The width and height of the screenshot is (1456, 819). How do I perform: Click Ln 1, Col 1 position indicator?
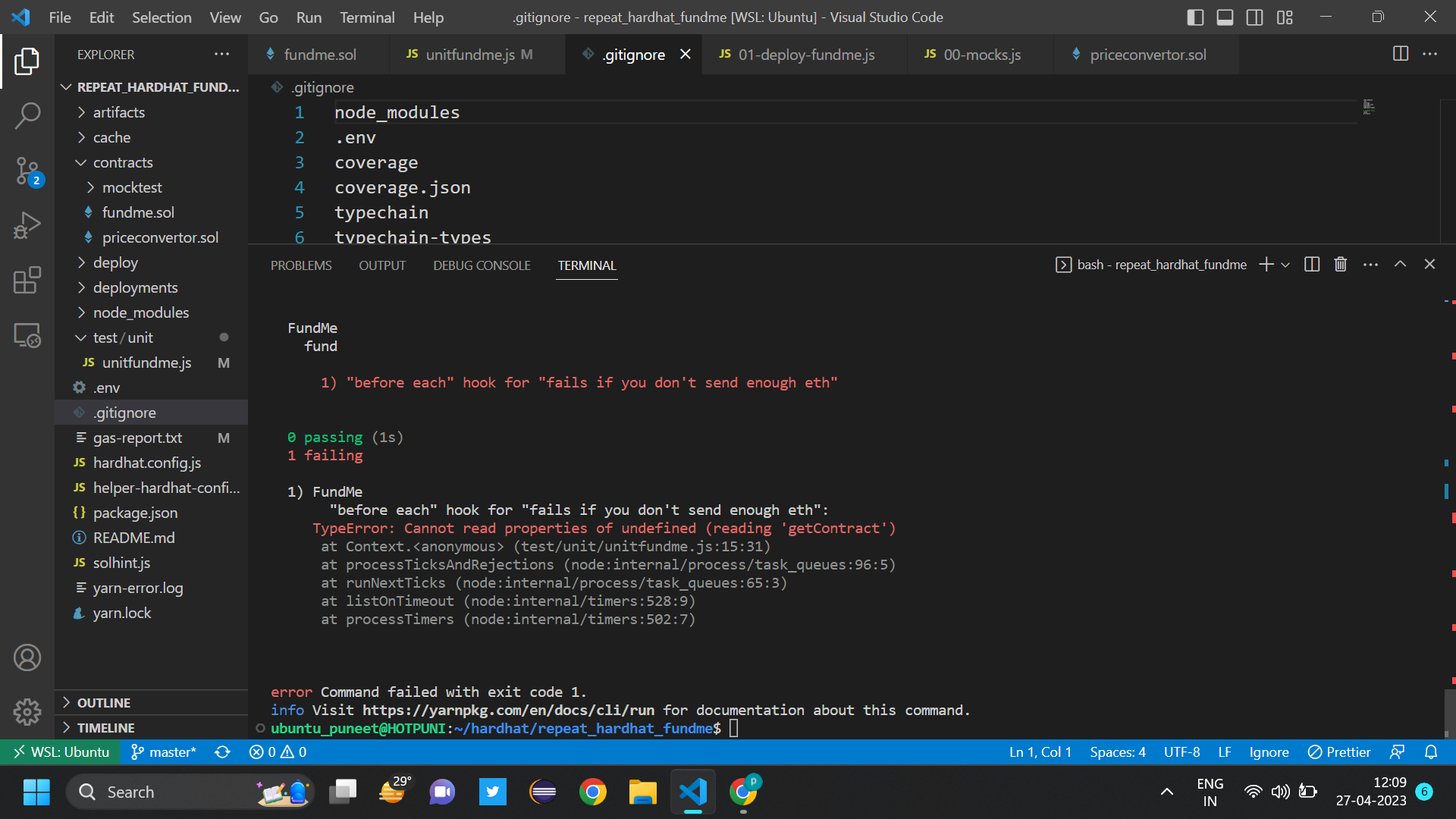(x=1040, y=752)
